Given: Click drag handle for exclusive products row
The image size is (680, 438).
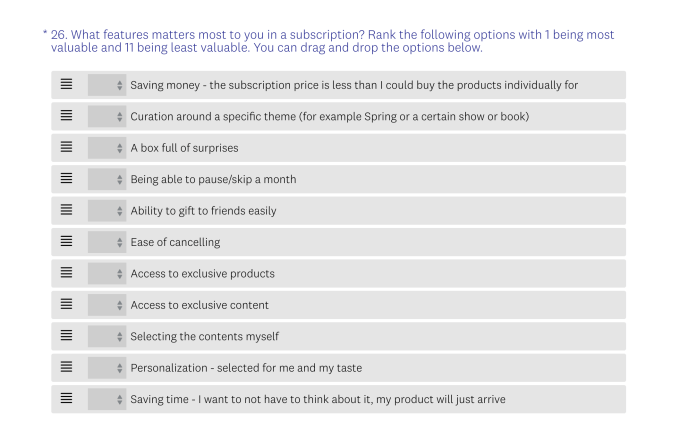Looking at the screenshot, I should point(66,273).
